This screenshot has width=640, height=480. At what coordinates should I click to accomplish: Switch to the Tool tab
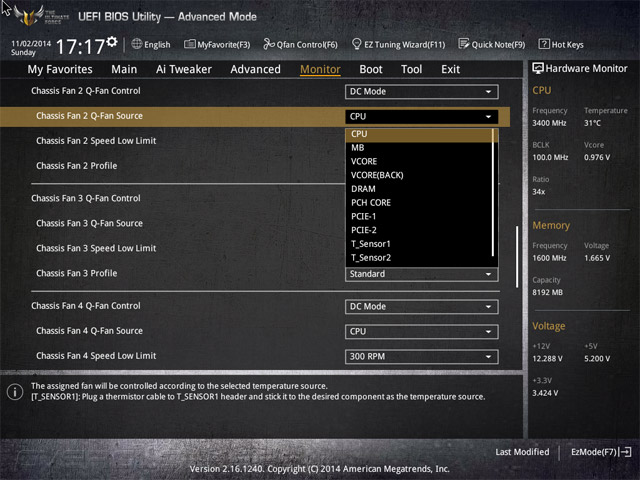(411, 69)
